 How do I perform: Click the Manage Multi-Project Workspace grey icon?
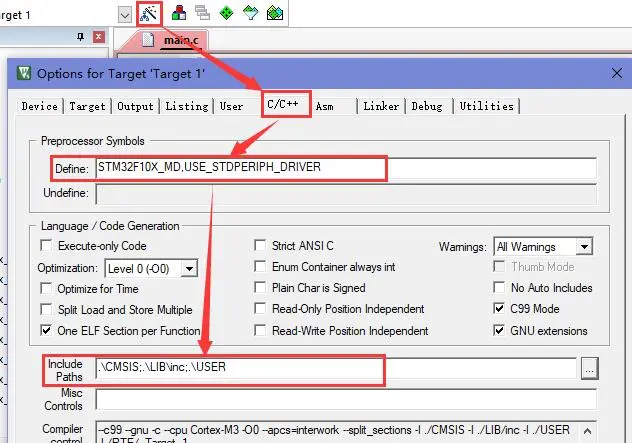[x=202, y=12]
